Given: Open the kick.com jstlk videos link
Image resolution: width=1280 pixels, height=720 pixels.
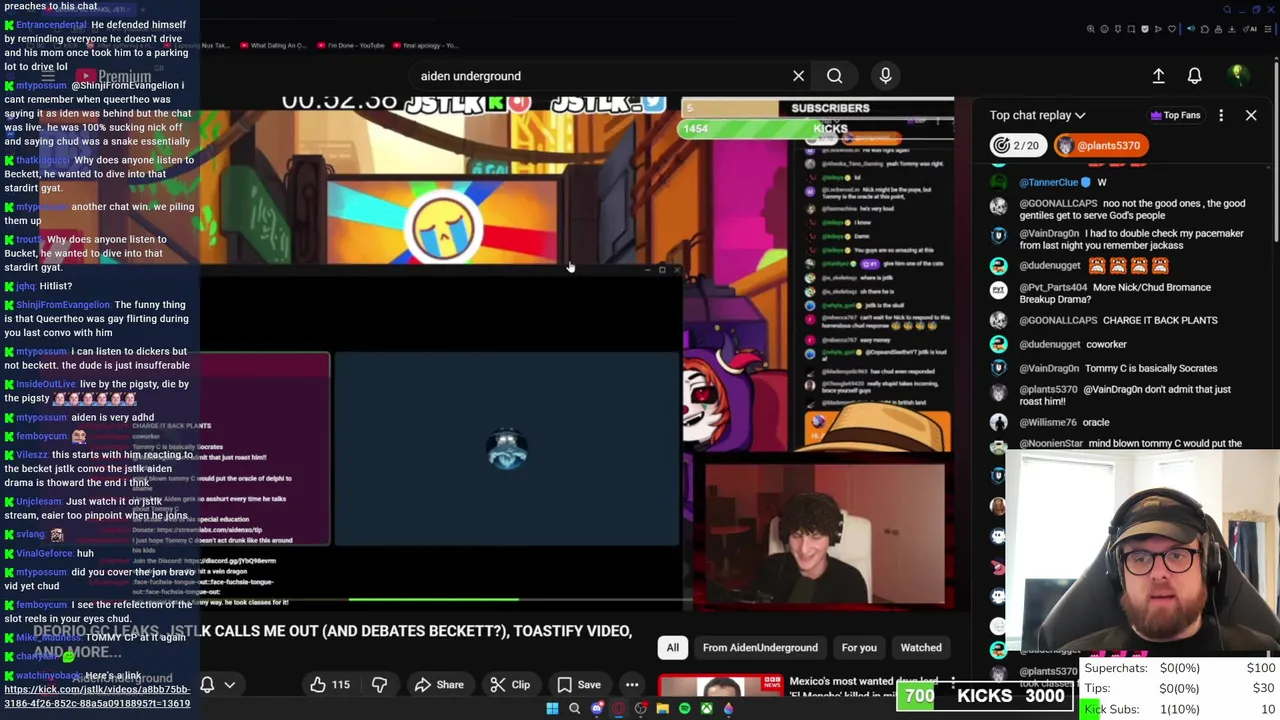Looking at the screenshot, I should 97,696.
